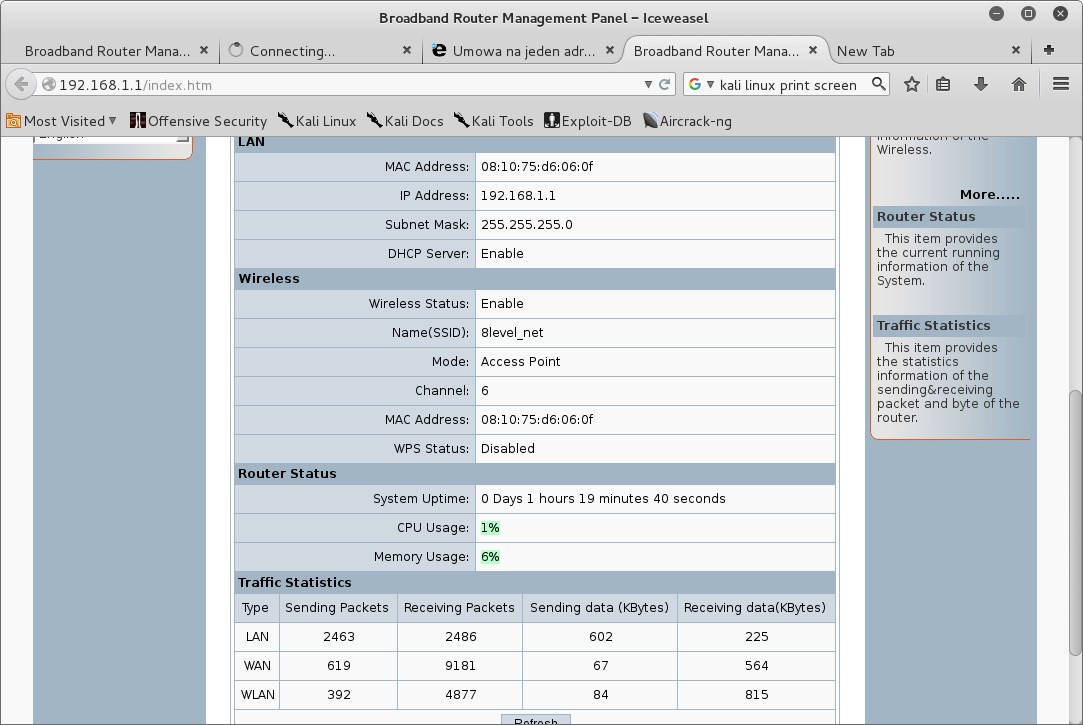Click the More..... link in help panel
The width and height of the screenshot is (1083, 725).
[x=989, y=195]
